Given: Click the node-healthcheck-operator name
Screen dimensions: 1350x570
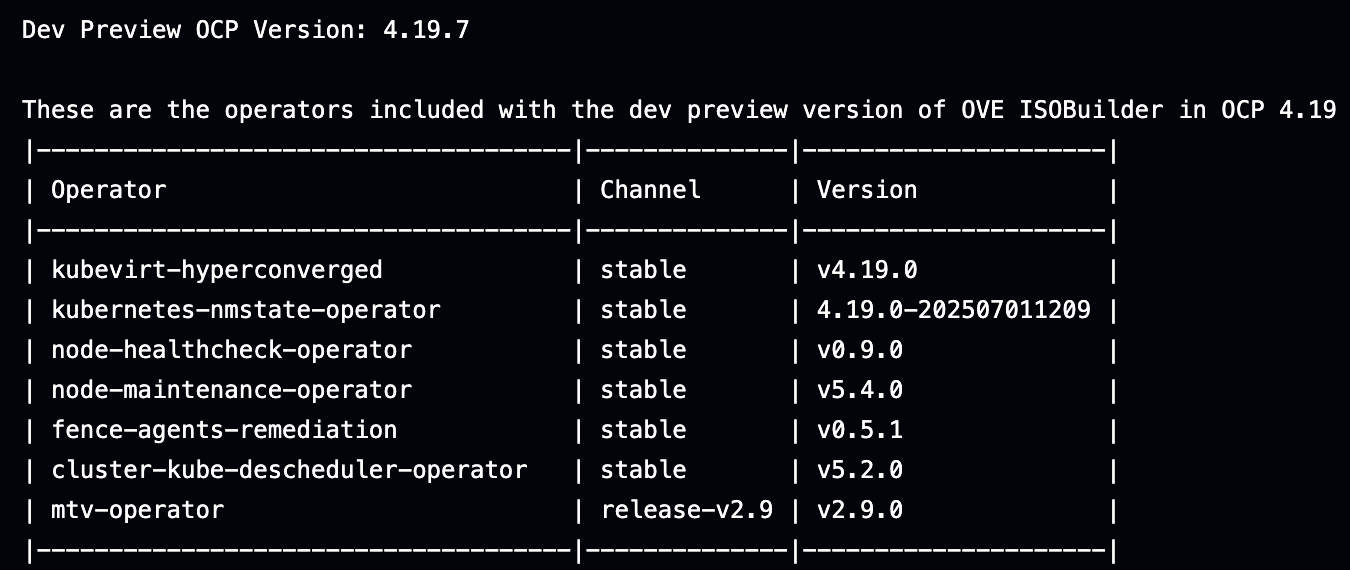Looking at the screenshot, I should (231, 350).
